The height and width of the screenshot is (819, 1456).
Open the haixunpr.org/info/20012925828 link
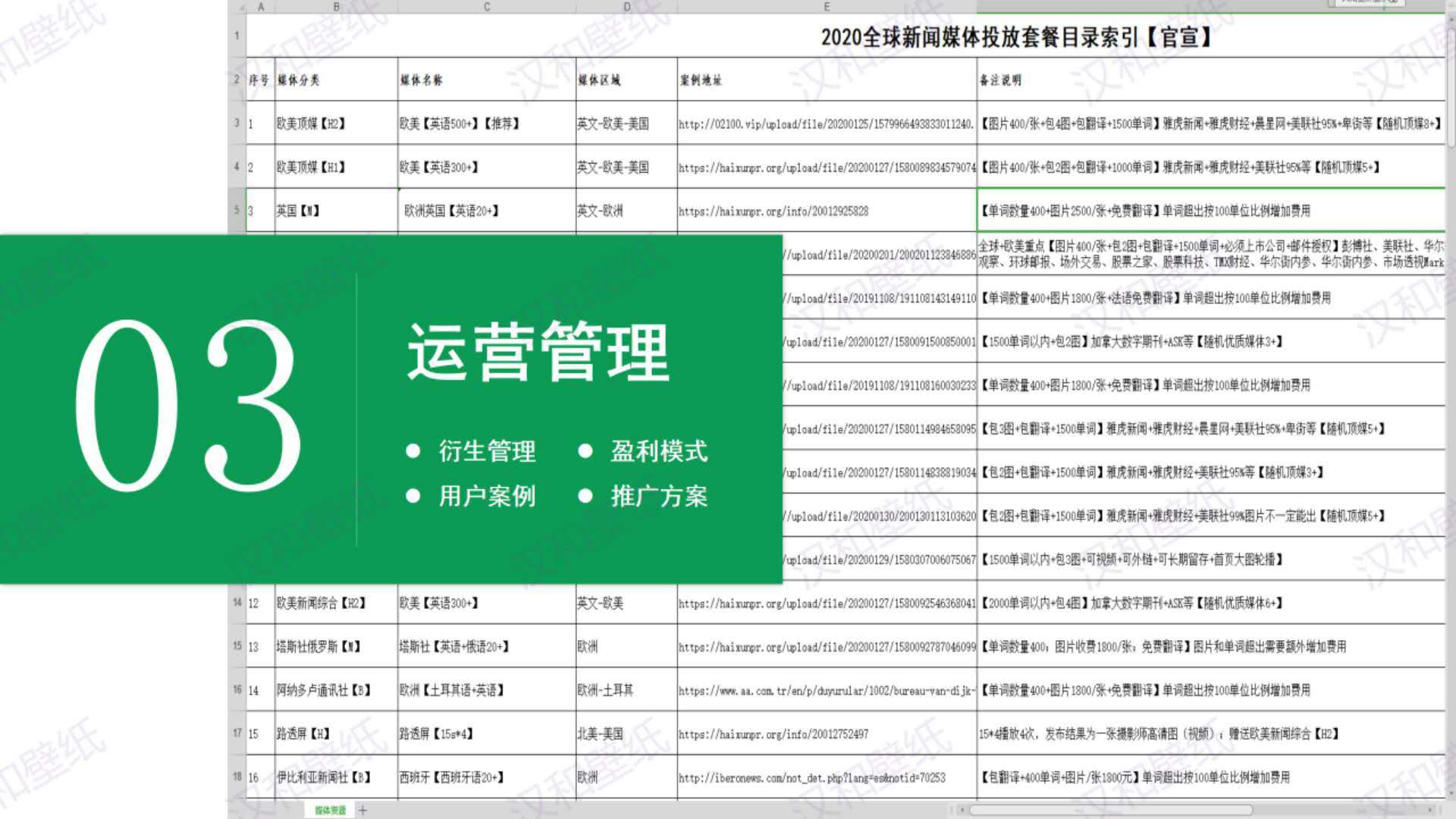click(773, 211)
